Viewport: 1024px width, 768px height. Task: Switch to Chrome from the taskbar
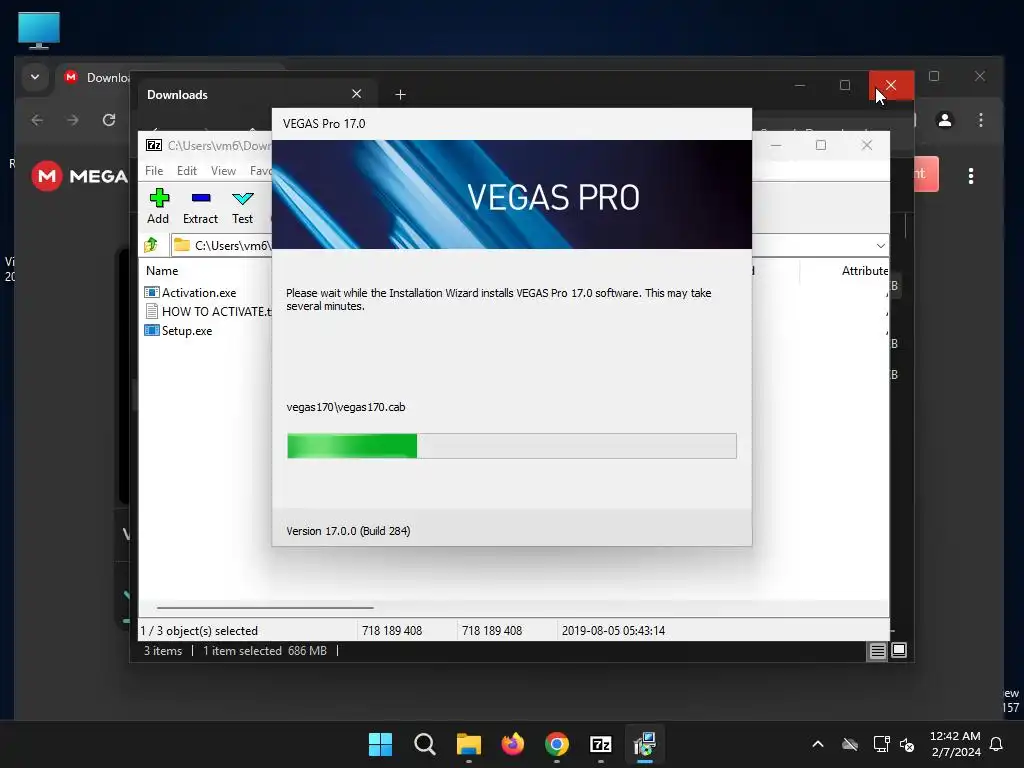tap(556, 744)
